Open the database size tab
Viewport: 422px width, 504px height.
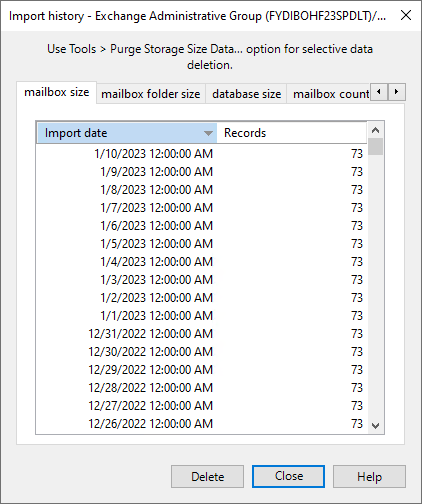(x=246, y=94)
